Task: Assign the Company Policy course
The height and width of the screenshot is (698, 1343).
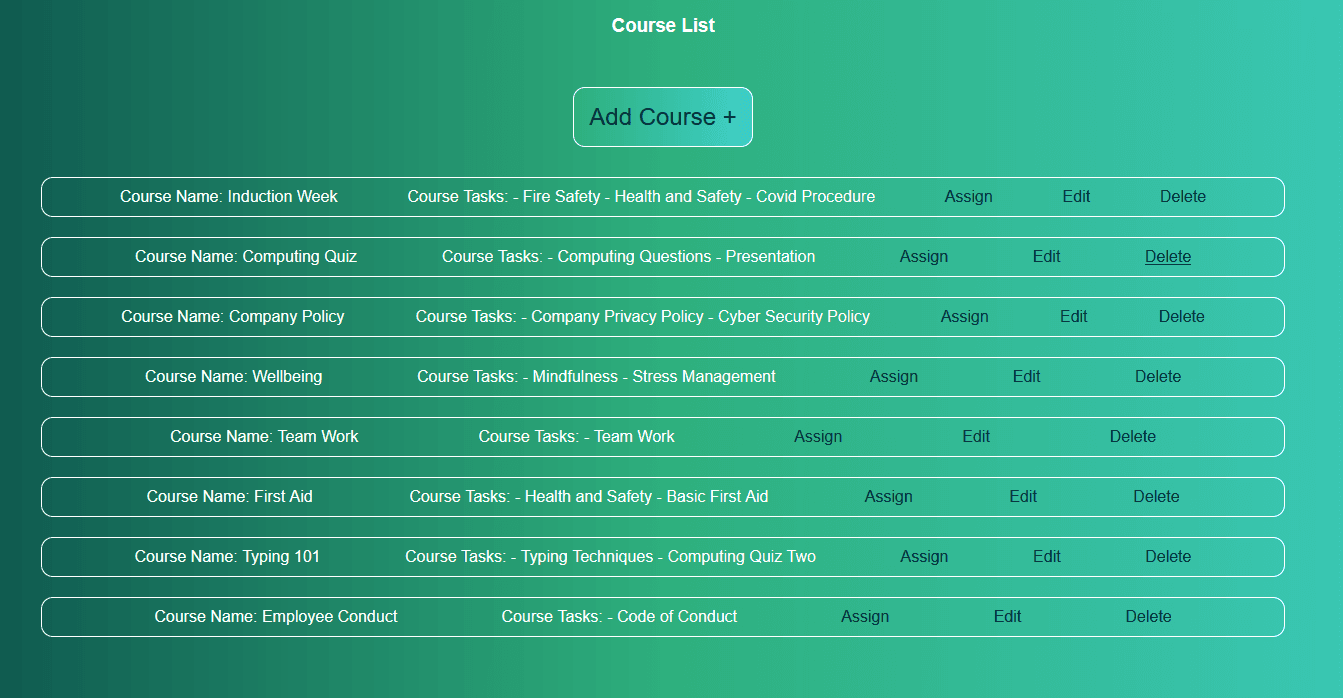Action: 963,317
